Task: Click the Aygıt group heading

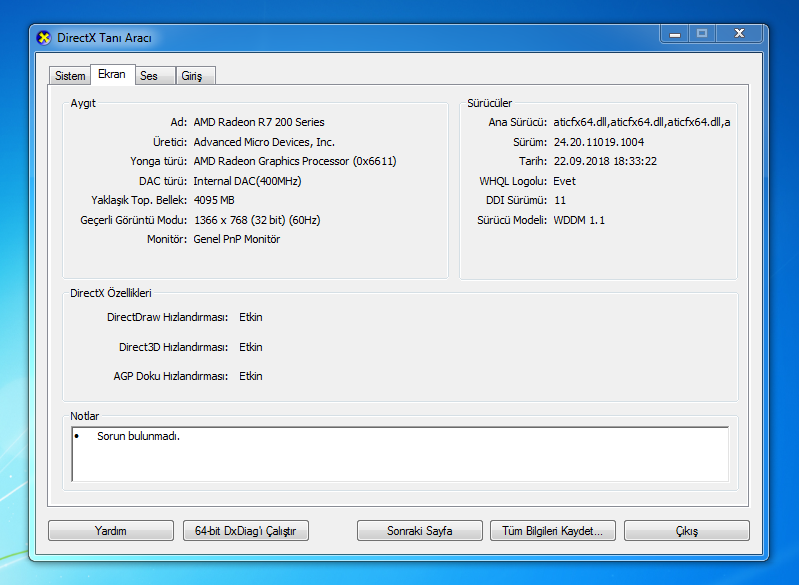Action: click(83, 103)
